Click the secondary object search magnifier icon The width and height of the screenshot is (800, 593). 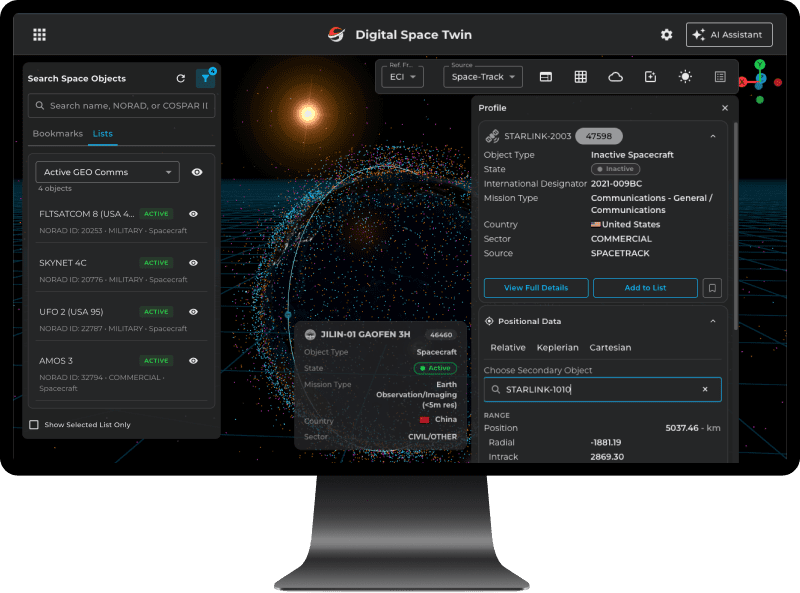(x=495, y=389)
